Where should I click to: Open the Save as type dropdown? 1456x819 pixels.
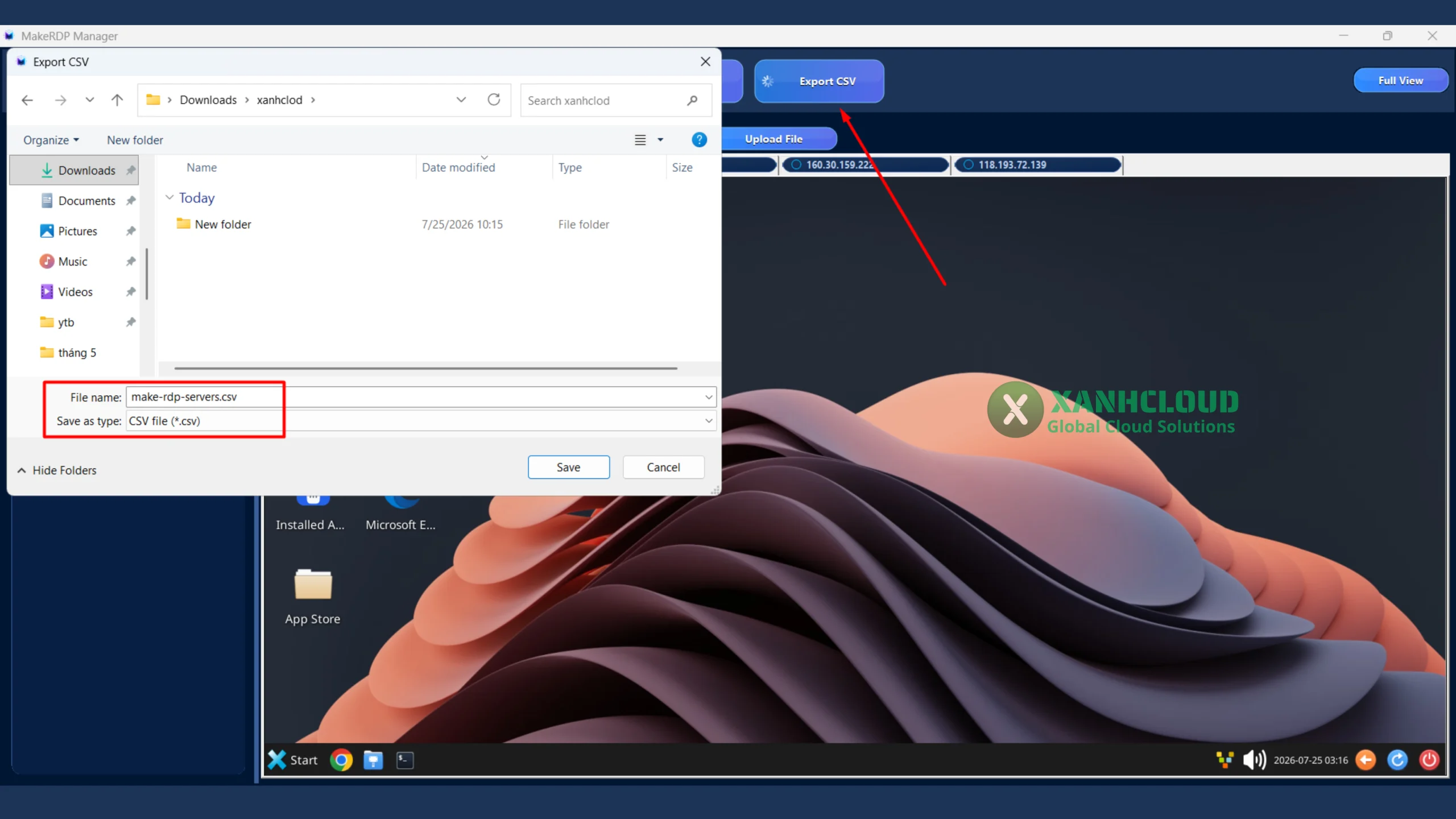pyautogui.click(x=421, y=421)
